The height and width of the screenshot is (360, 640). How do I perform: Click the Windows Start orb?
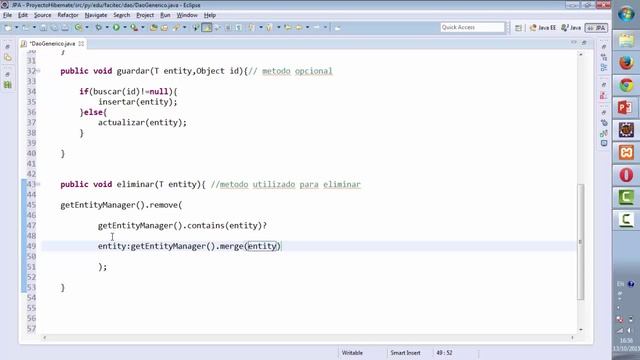626,14
